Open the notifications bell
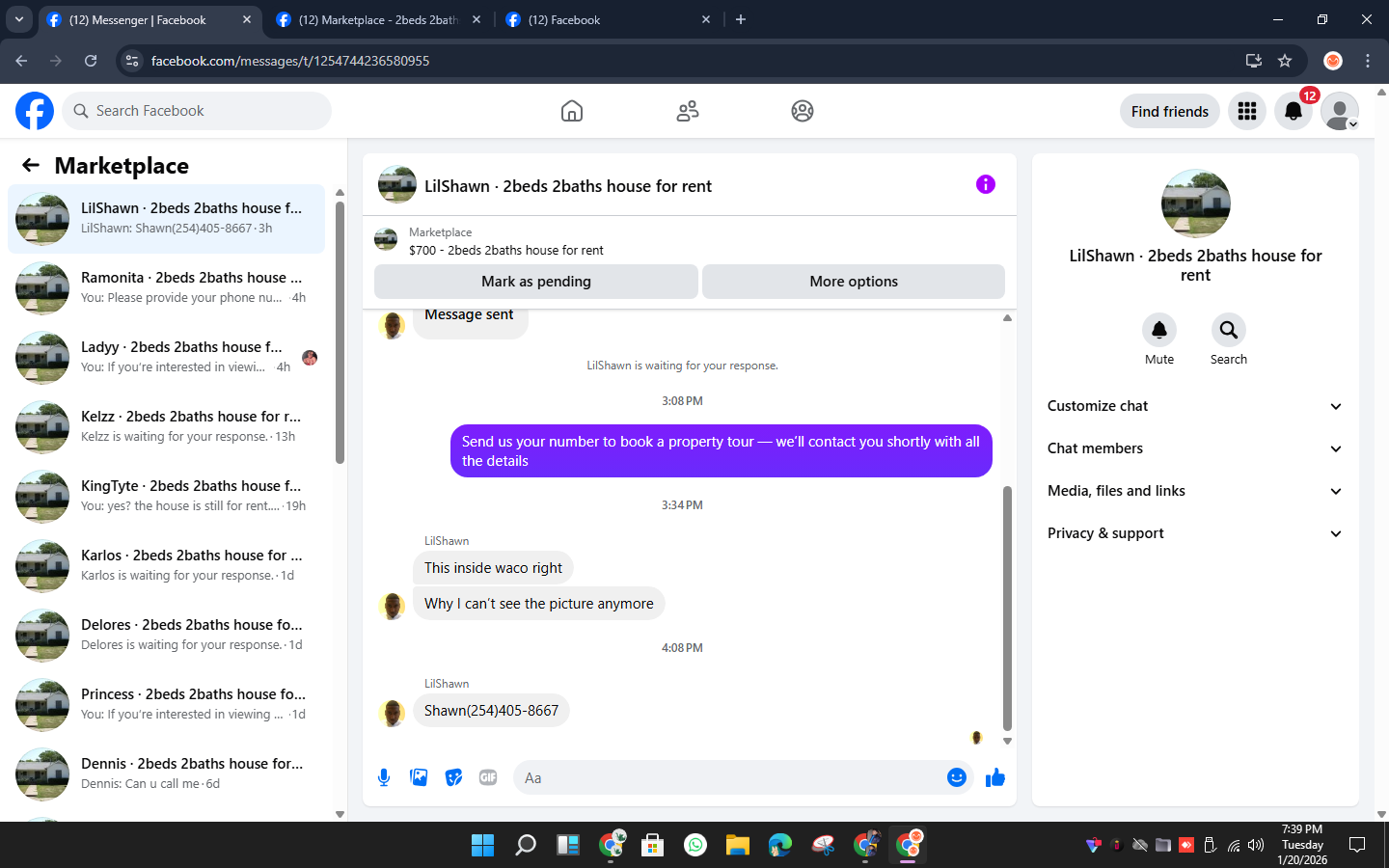 pyautogui.click(x=1294, y=111)
